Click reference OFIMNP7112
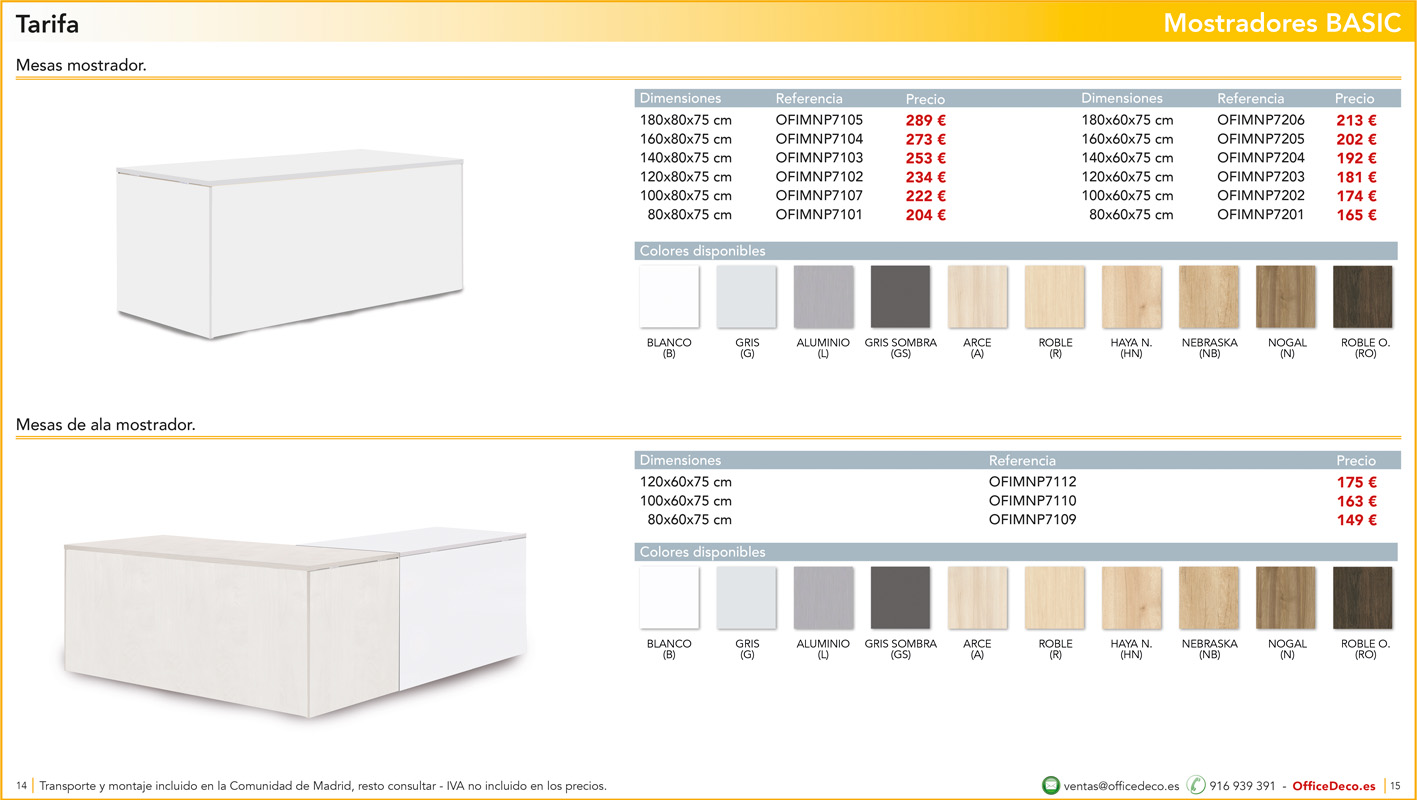Viewport: 1417px width, 800px height. (1033, 482)
